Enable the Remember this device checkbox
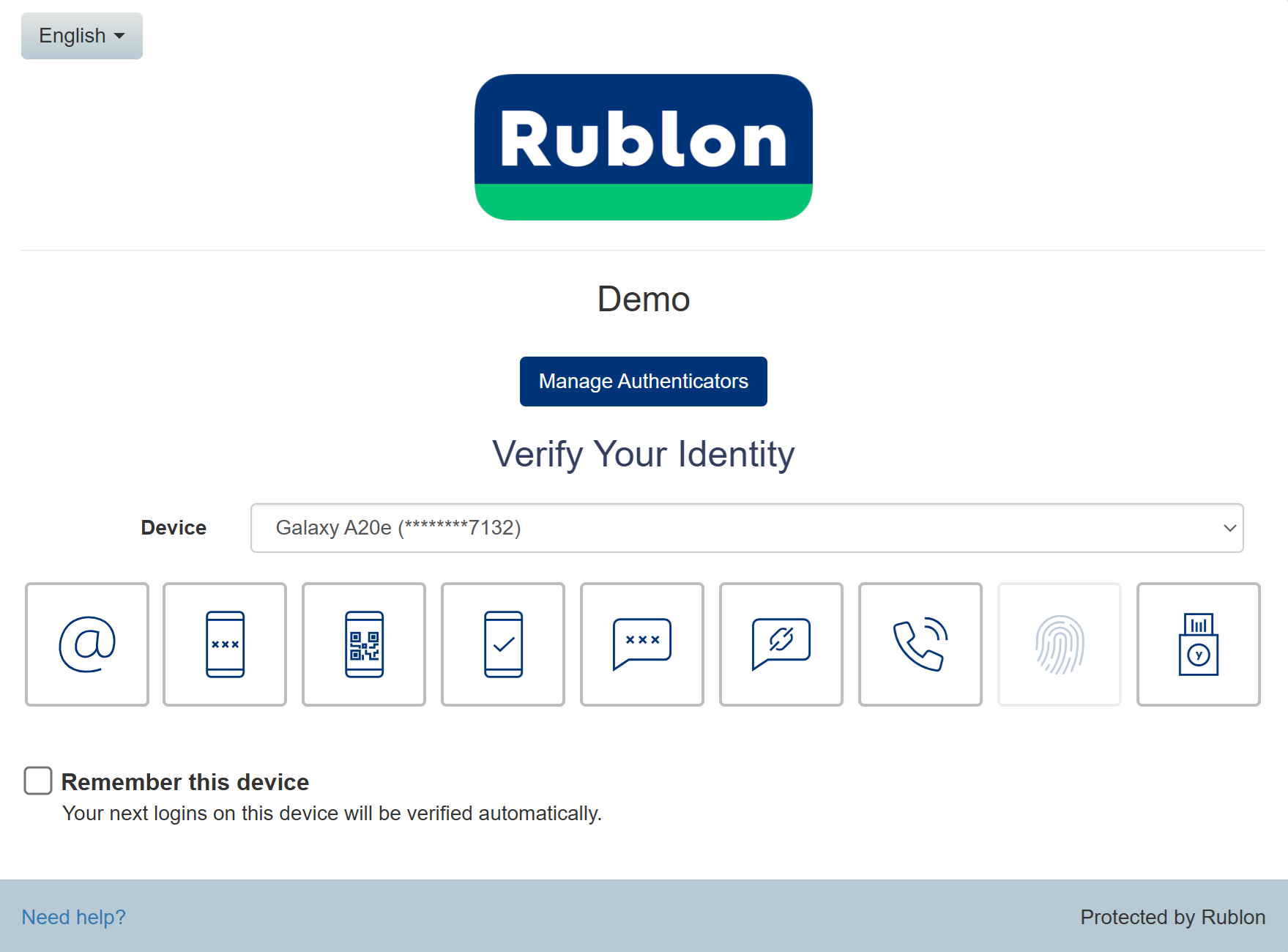The height and width of the screenshot is (952, 1288). (38, 781)
